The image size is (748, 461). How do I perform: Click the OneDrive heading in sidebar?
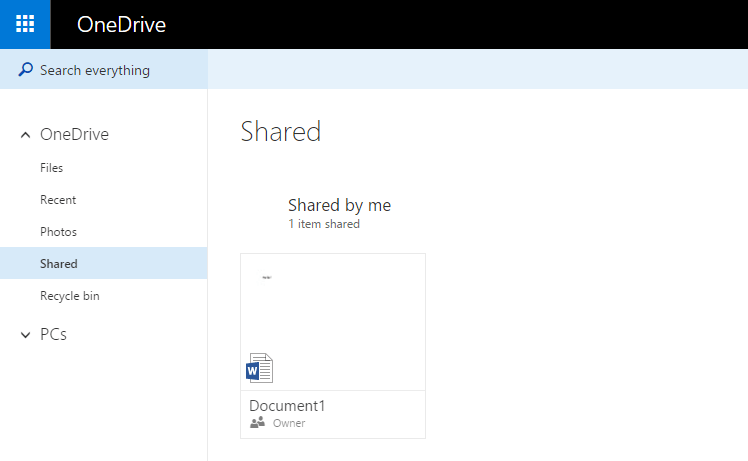click(x=74, y=135)
